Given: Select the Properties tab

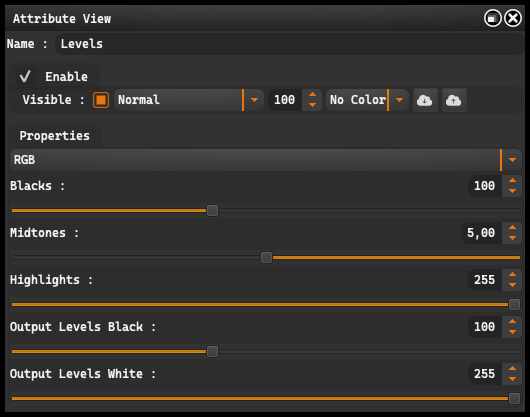Looking at the screenshot, I should click(x=55, y=136).
